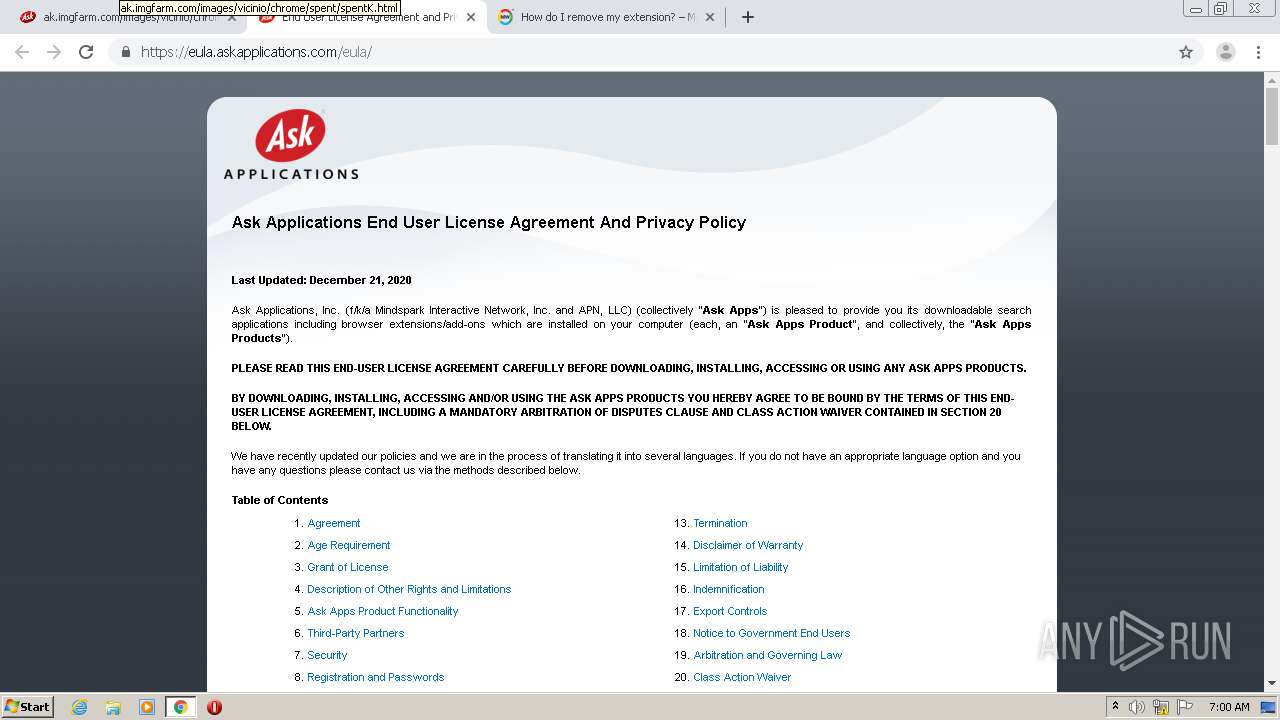Screen dimensions: 1280x720
Task: Close the End User License Agreement tab
Action: tap(471, 17)
